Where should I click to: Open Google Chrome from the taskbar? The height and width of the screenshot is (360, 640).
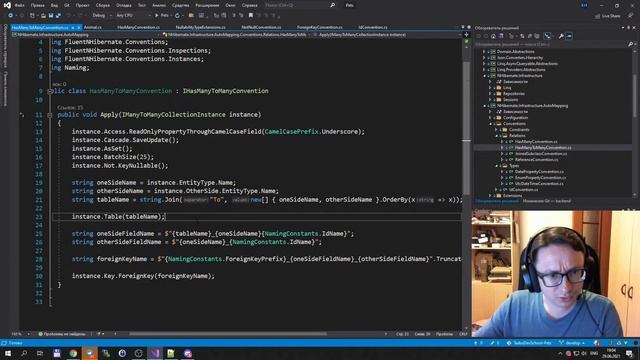coord(73,353)
